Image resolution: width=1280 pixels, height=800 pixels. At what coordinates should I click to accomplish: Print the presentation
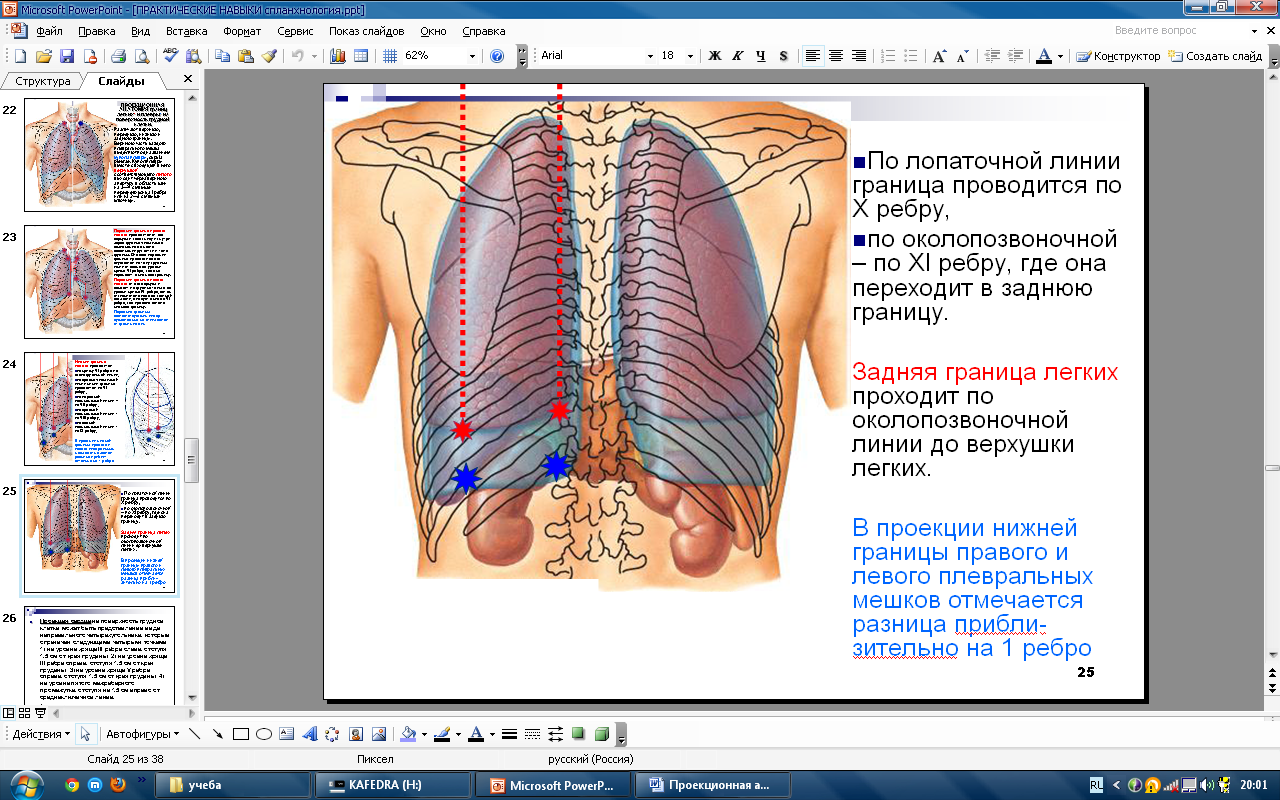point(118,56)
